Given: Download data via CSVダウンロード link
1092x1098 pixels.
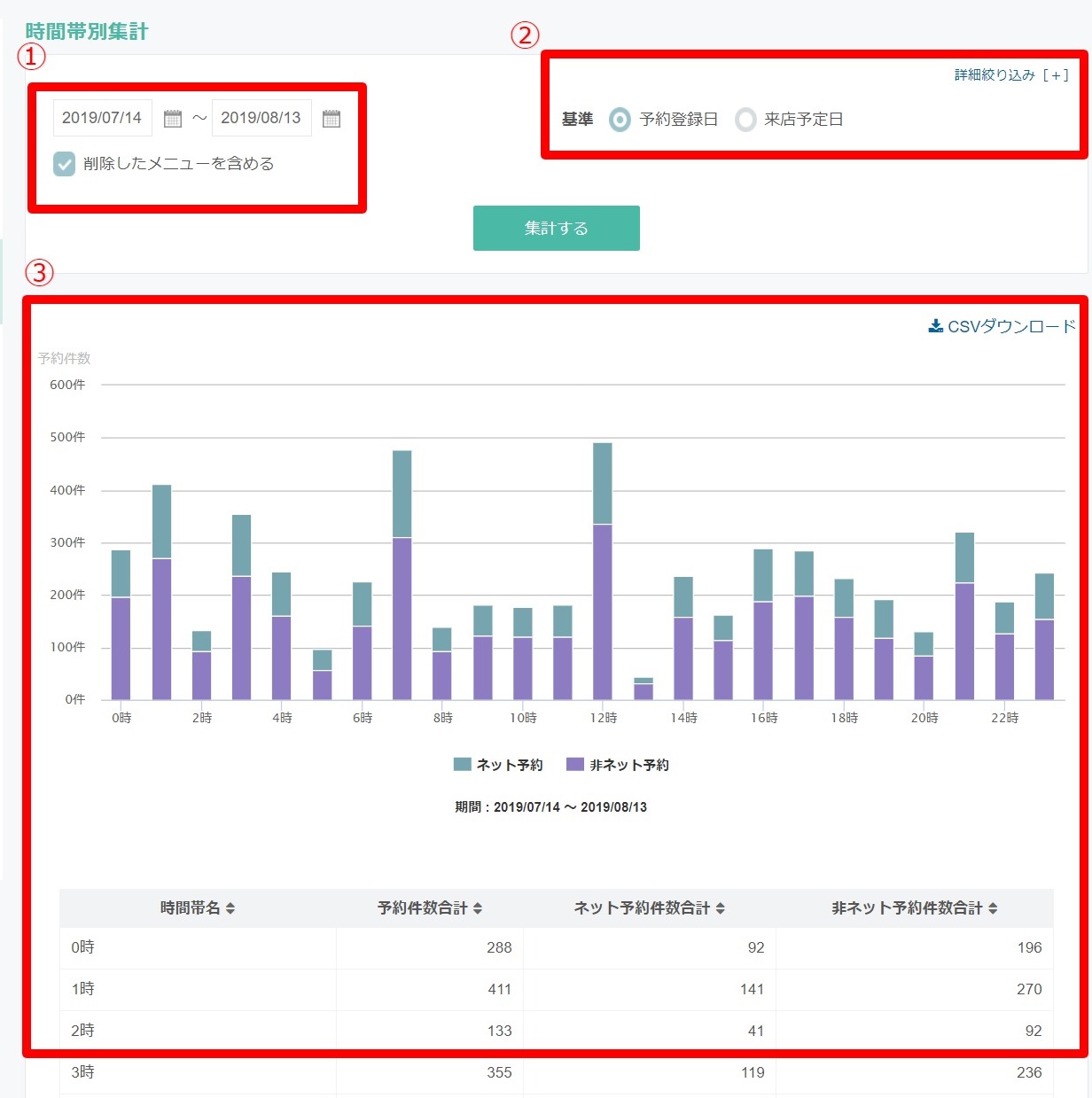Looking at the screenshot, I should pyautogui.click(x=1002, y=326).
